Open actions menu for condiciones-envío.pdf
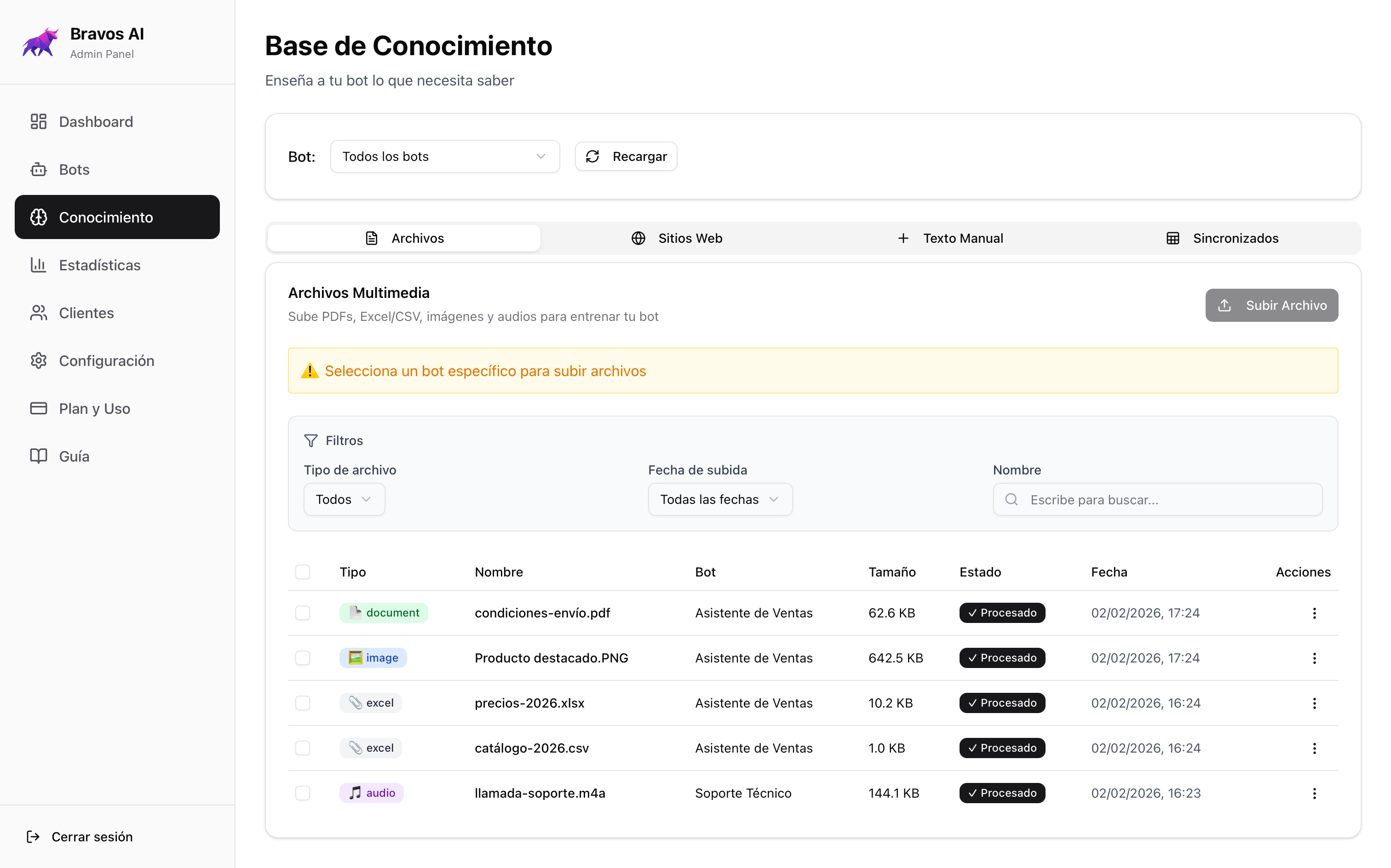Image resolution: width=1391 pixels, height=868 pixels. click(x=1314, y=613)
